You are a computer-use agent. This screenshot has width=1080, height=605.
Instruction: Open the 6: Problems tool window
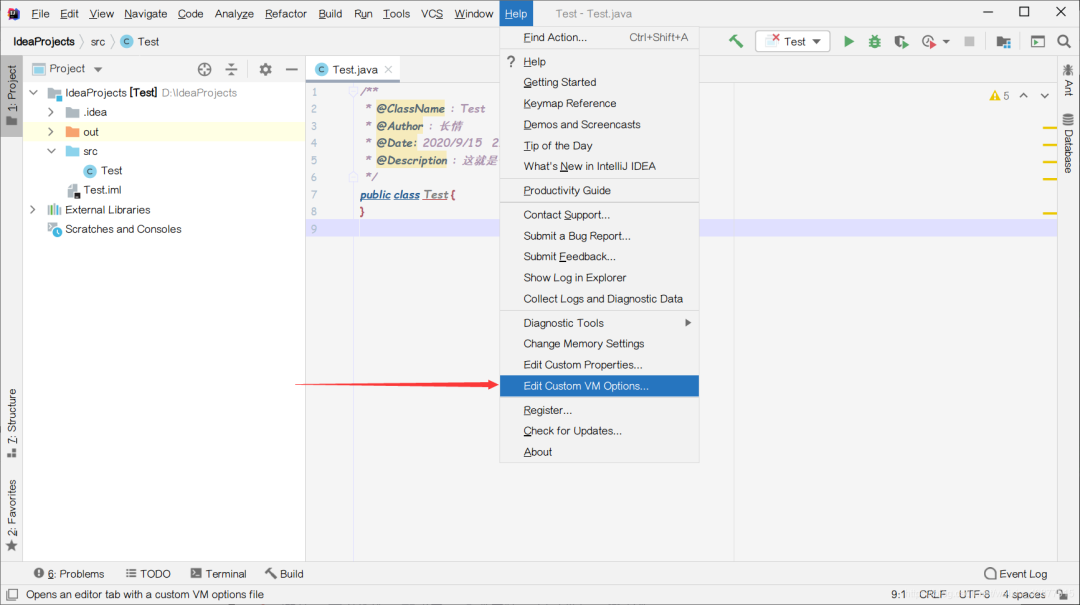[69, 573]
